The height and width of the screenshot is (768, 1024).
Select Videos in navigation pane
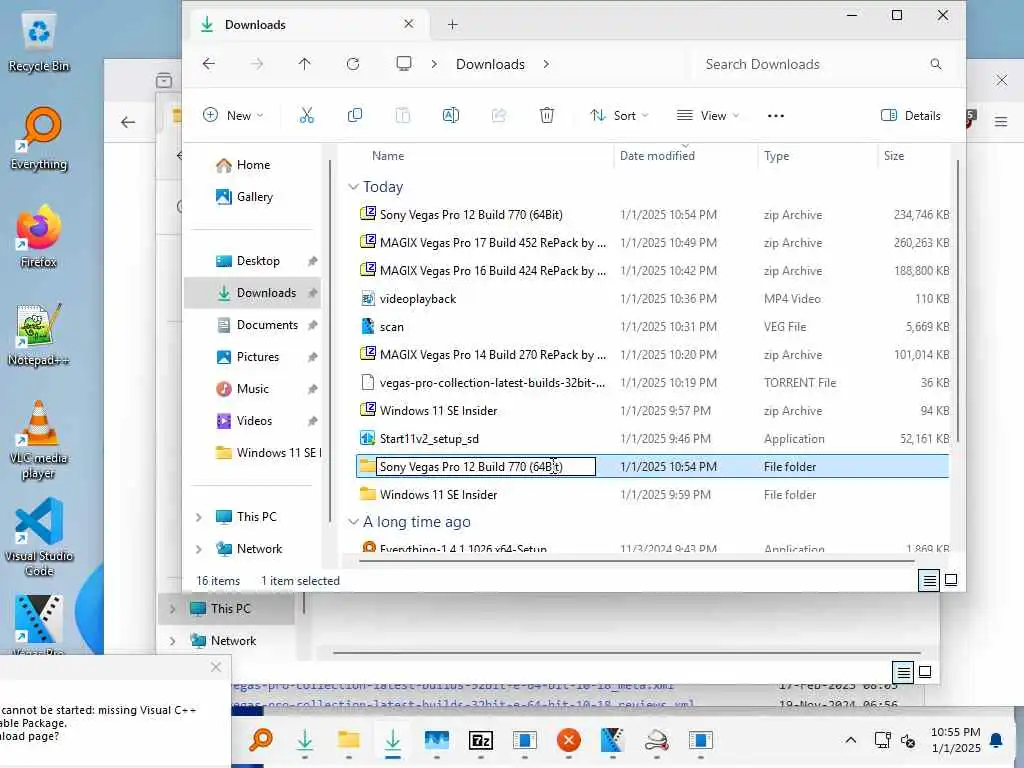click(x=254, y=421)
